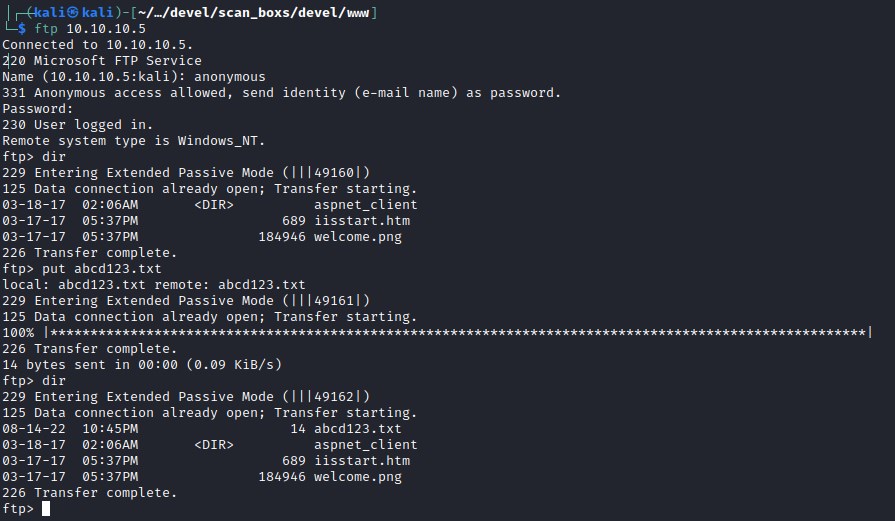Click "aspnet_client" in the first directory listing
The width and height of the screenshot is (895, 521).
click(366, 205)
